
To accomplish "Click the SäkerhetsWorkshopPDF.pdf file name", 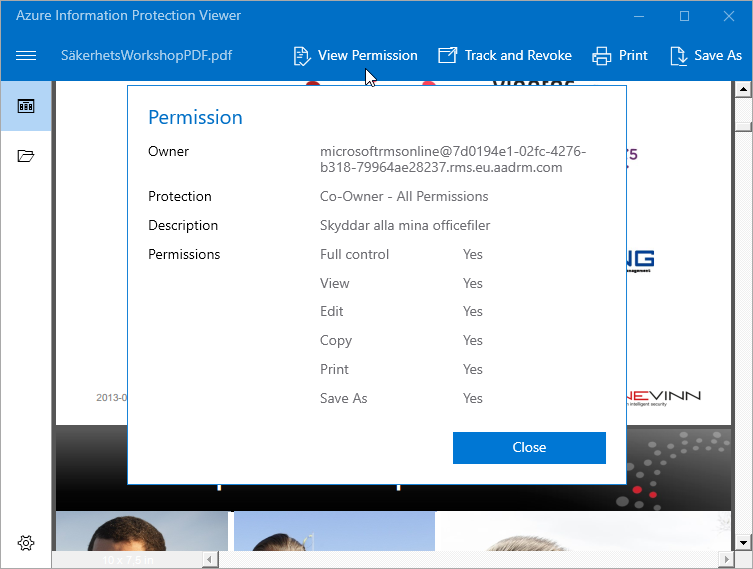I will coord(146,55).
